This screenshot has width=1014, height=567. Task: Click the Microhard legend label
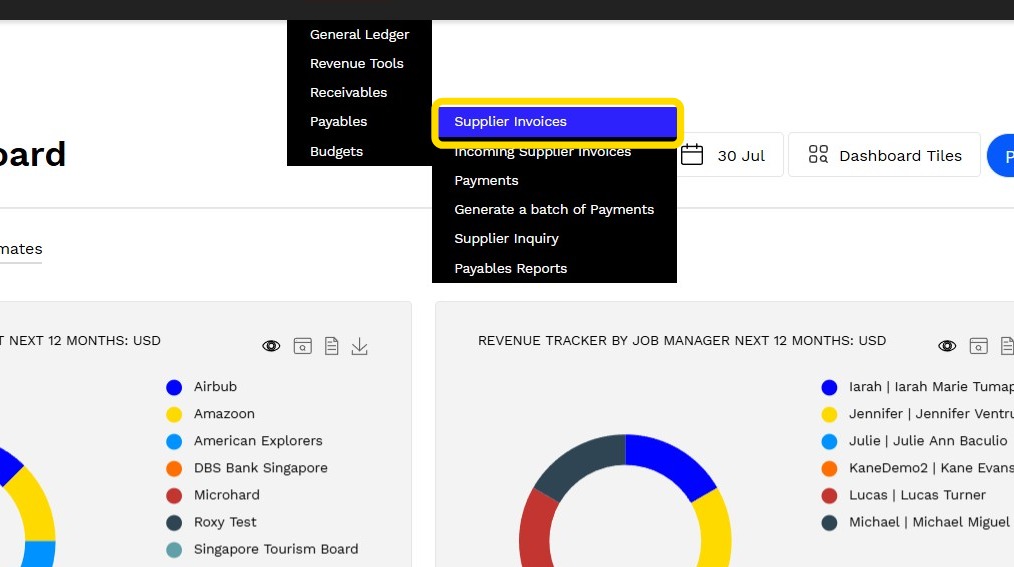226,495
